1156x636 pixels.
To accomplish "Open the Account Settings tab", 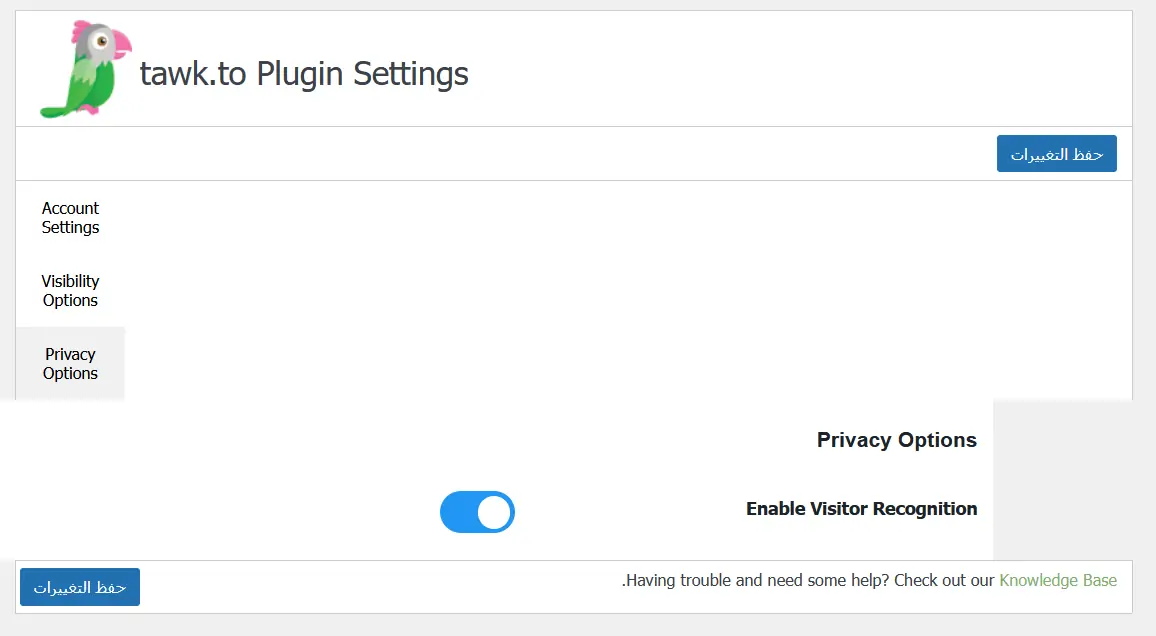I will tap(70, 218).
